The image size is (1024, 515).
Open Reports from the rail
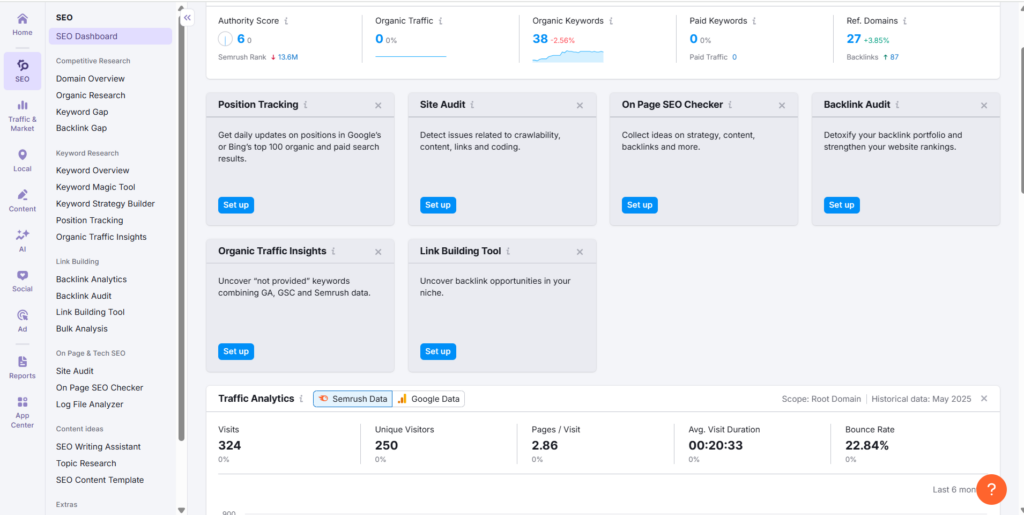tap(22, 367)
